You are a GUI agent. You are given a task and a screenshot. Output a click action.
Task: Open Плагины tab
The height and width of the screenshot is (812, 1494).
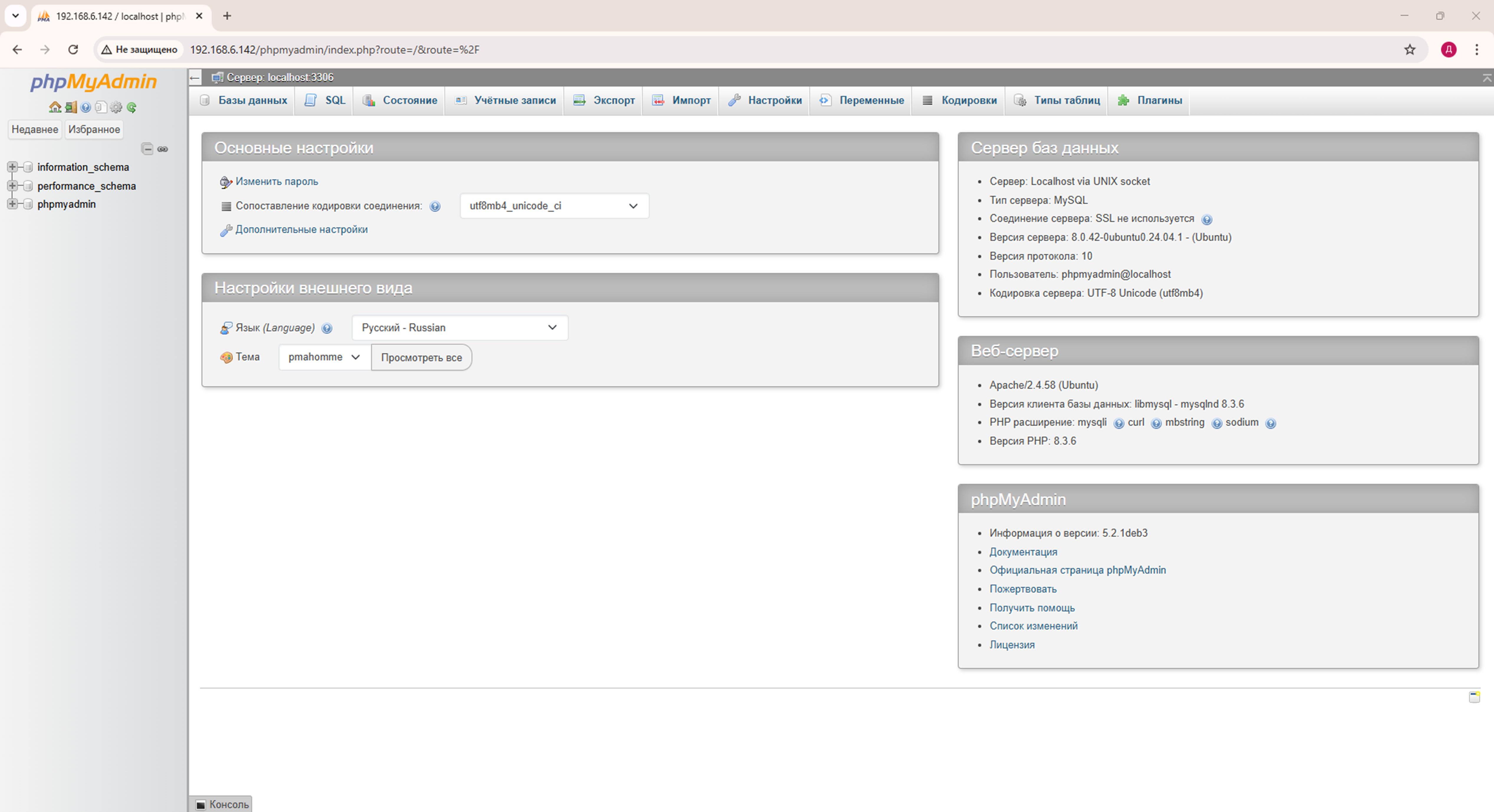[x=1149, y=100]
